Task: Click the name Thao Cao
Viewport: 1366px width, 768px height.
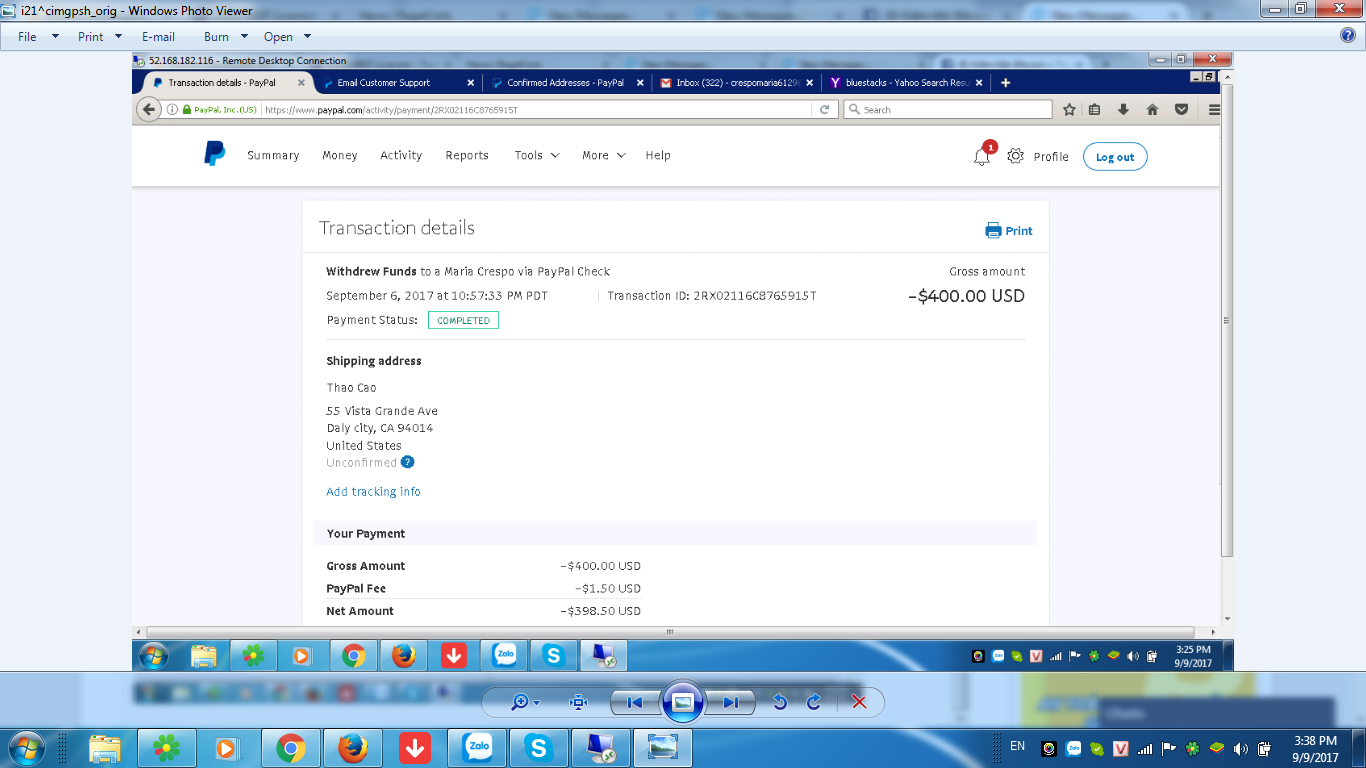Action: pos(351,388)
